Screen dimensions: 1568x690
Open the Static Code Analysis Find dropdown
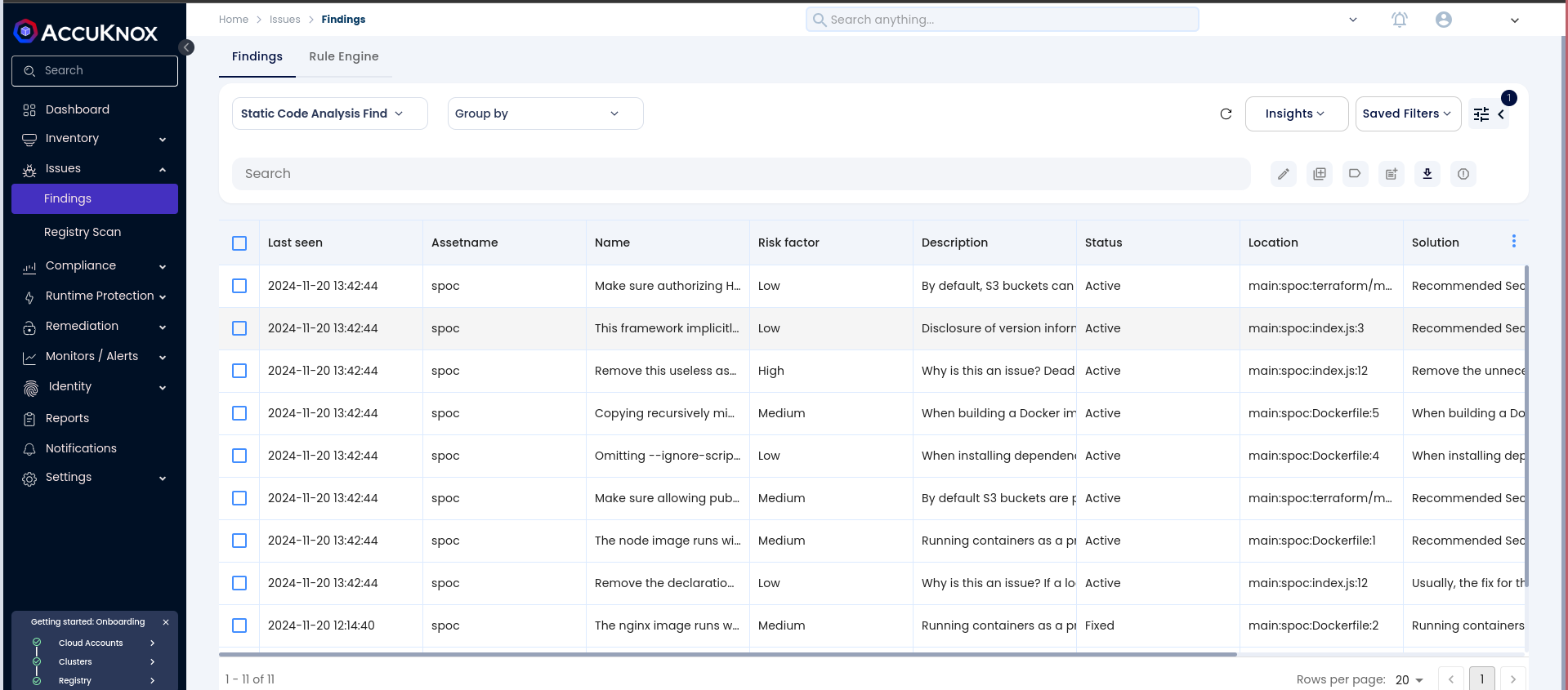(x=330, y=114)
